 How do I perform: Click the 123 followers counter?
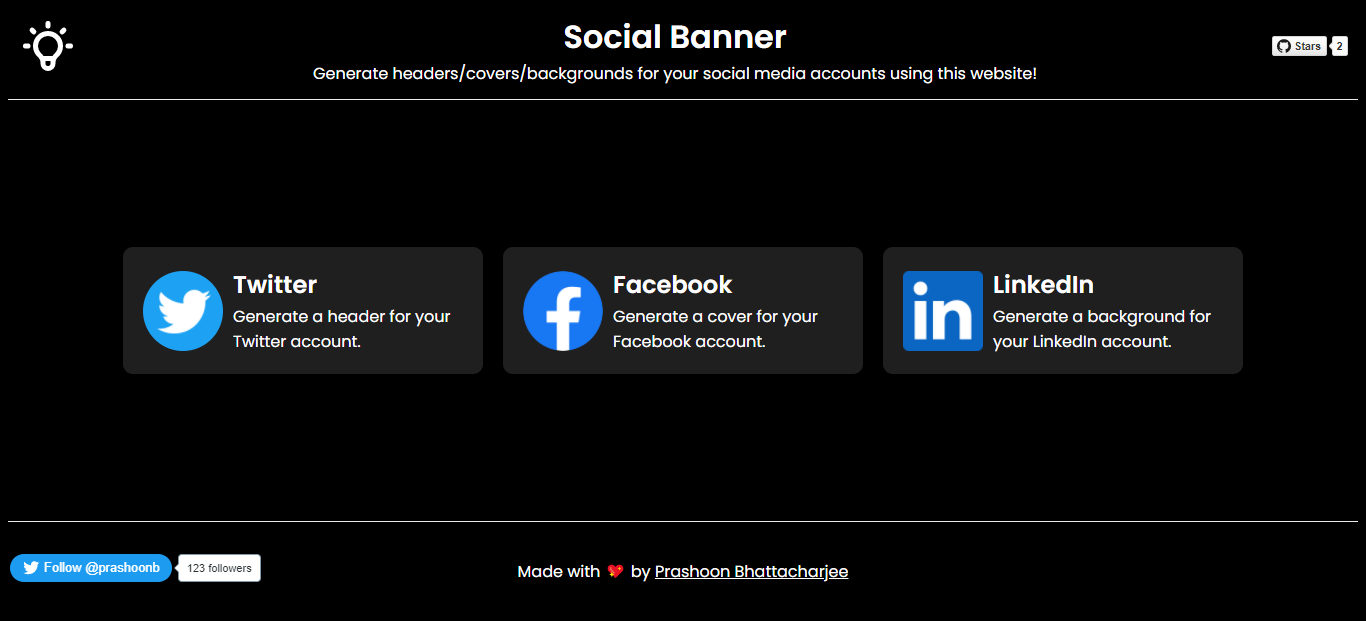(218, 567)
